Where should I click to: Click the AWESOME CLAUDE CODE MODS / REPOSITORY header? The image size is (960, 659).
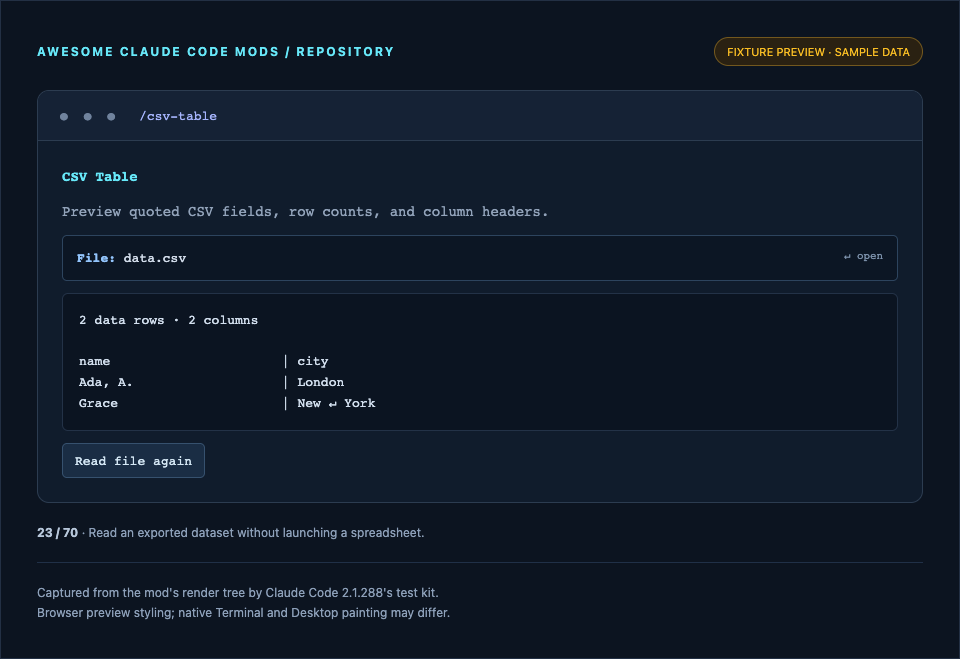[216, 52]
